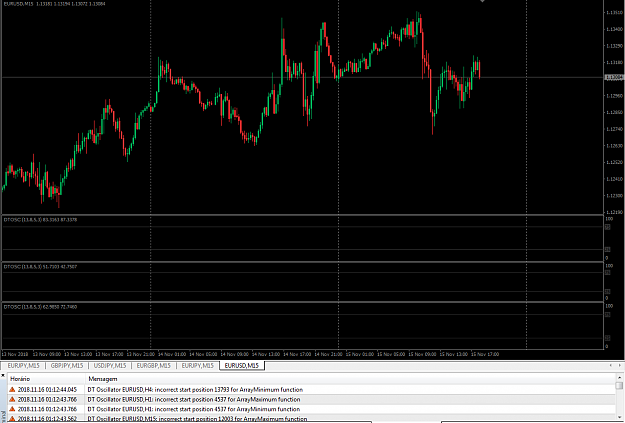Click warning icon of the H1 ArrayMaximum log entry
Screen dimensions: 625x423
pyautogui.click(x=12, y=399)
